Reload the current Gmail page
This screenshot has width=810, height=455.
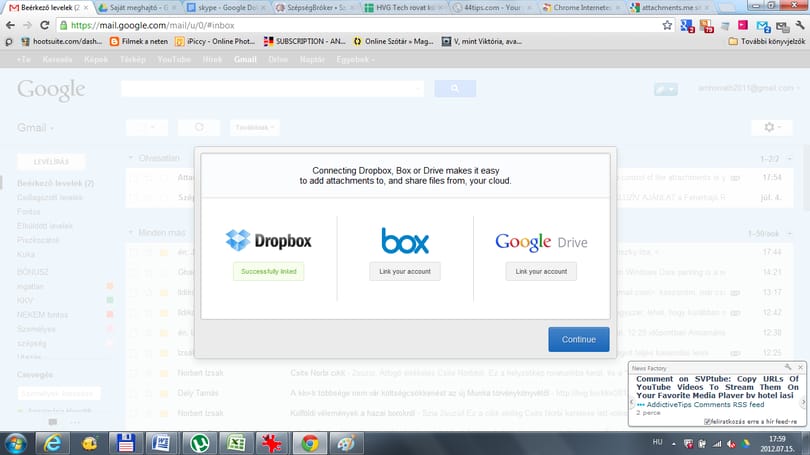(45, 25)
